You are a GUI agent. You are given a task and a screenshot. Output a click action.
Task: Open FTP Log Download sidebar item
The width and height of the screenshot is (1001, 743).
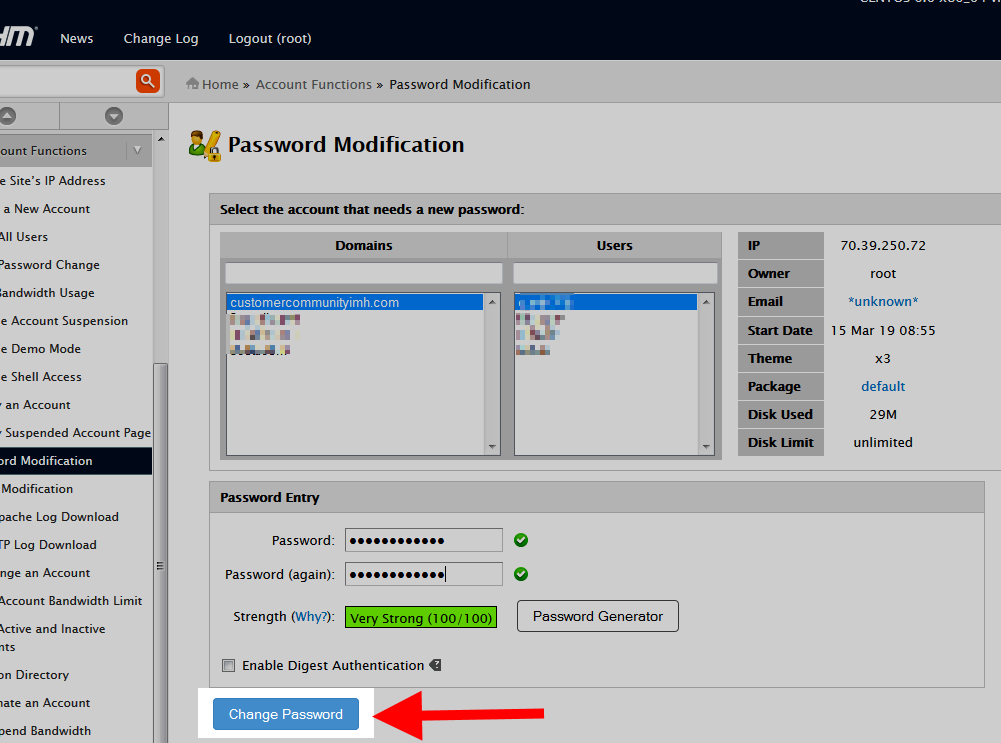49,544
